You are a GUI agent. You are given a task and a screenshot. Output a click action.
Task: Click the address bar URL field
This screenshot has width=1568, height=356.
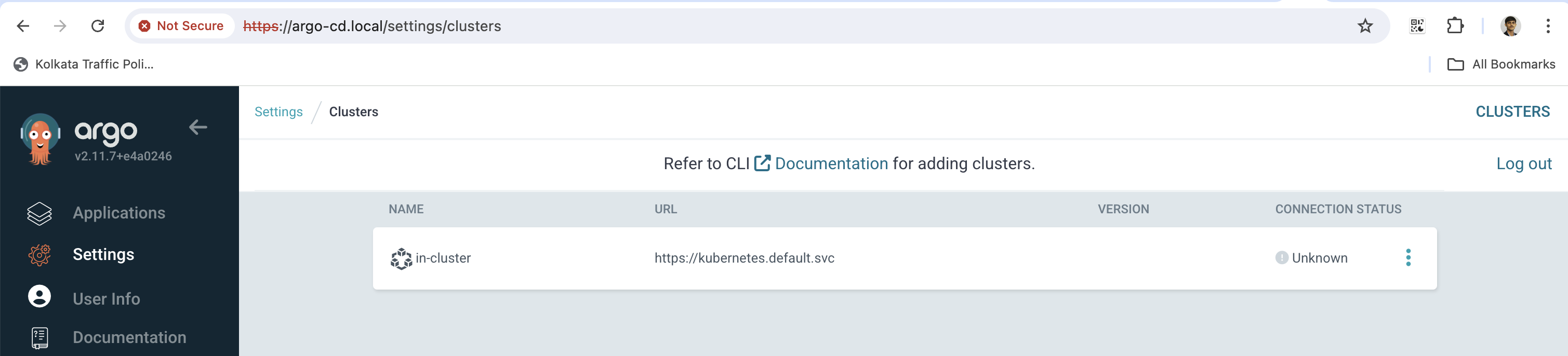[x=730, y=26]
